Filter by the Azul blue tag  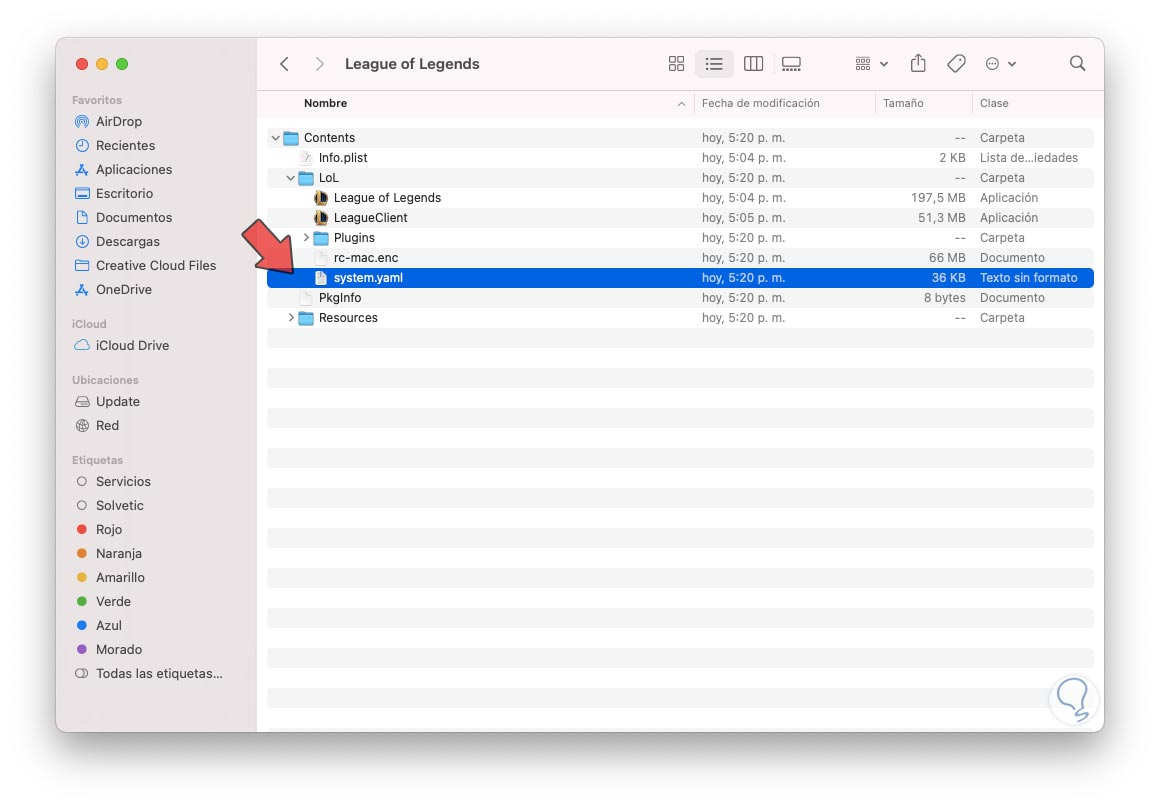[109, 625]
